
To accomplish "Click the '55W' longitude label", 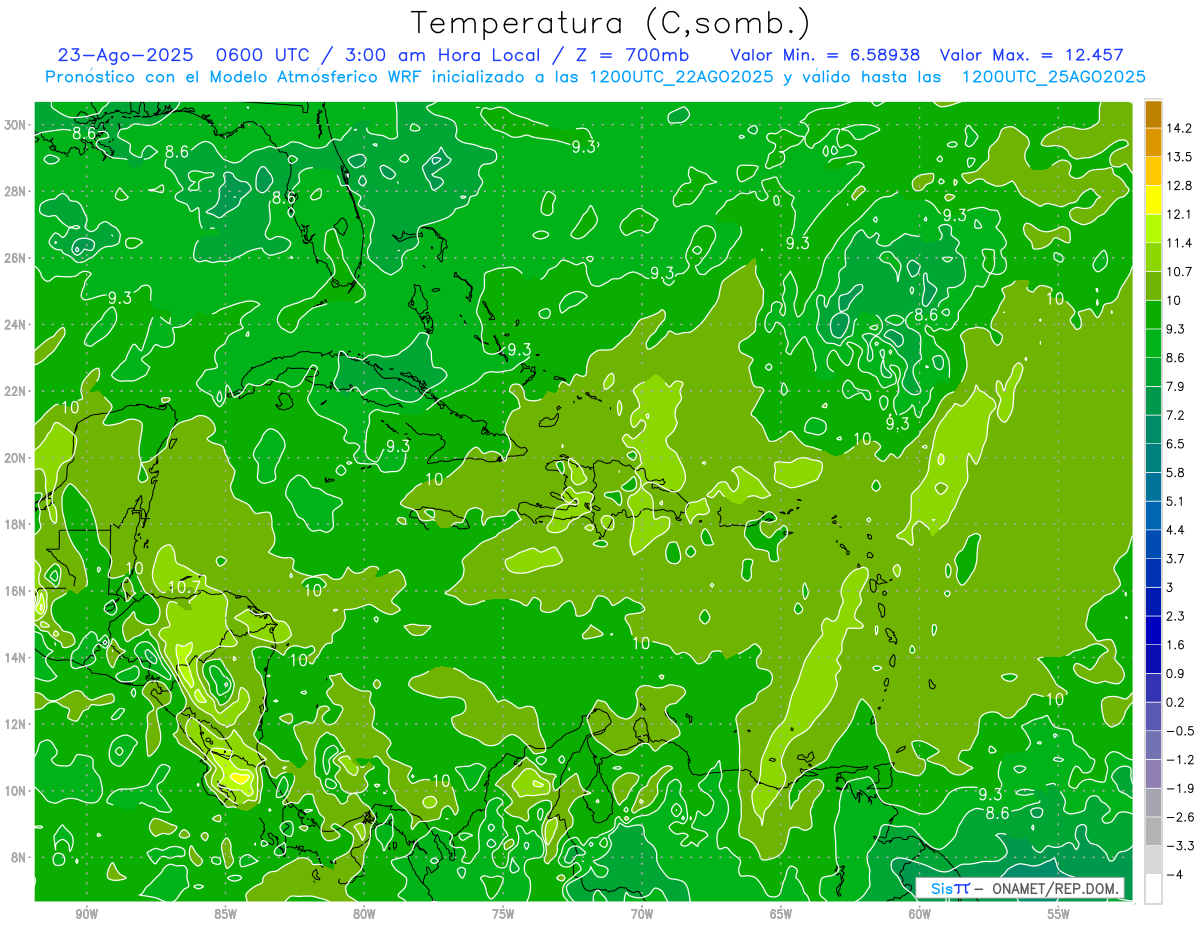I will tap(1058, 915).
